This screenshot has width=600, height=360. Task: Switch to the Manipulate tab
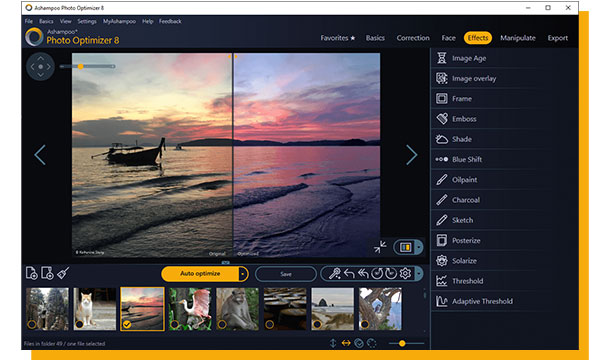pyautogui.click(x=518, y=38)
